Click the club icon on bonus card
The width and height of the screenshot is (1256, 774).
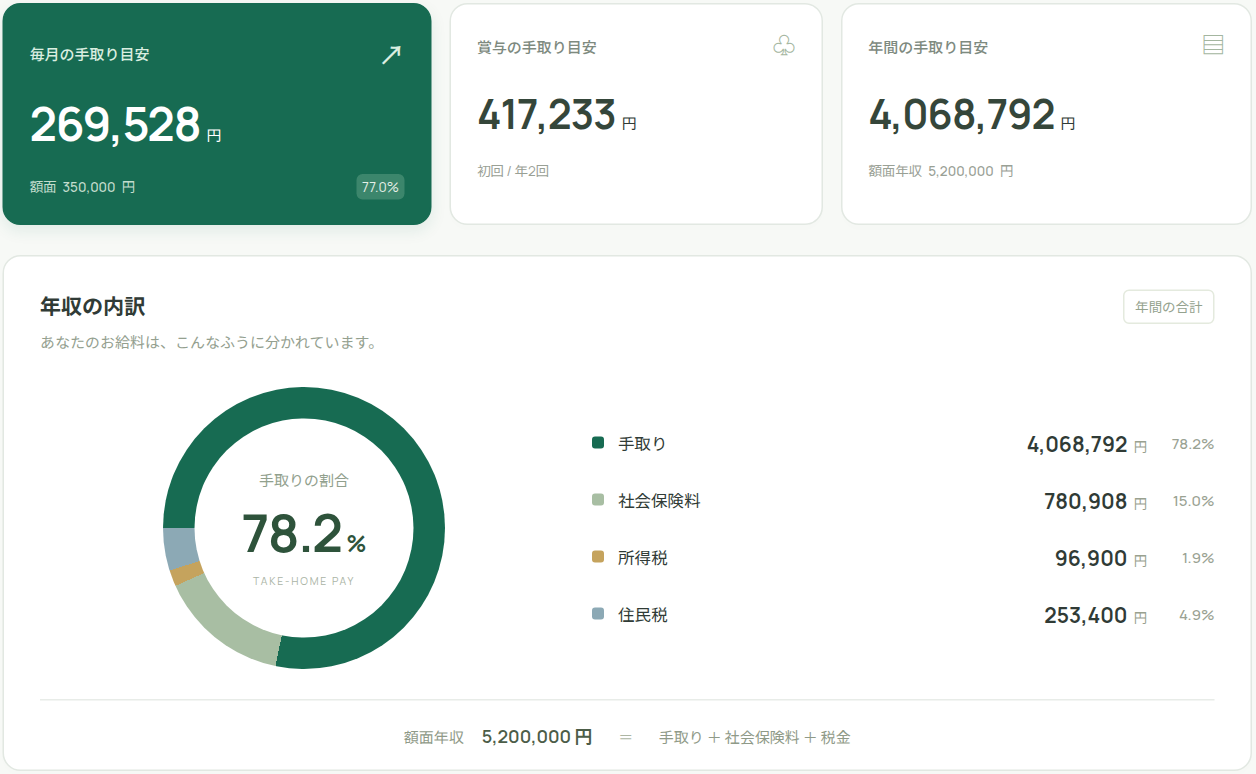[x=784, y=46]
